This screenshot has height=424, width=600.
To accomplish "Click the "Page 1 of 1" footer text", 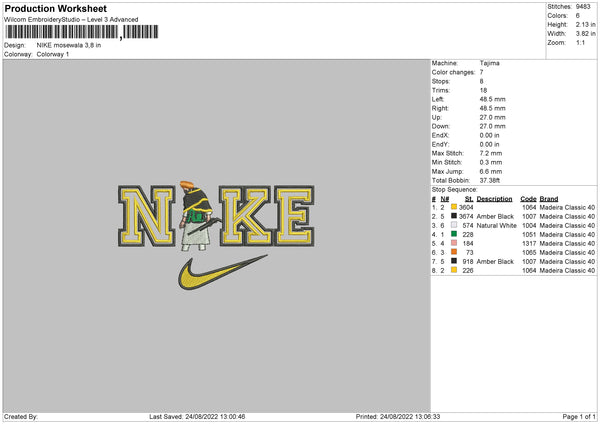I will (579, 417).
